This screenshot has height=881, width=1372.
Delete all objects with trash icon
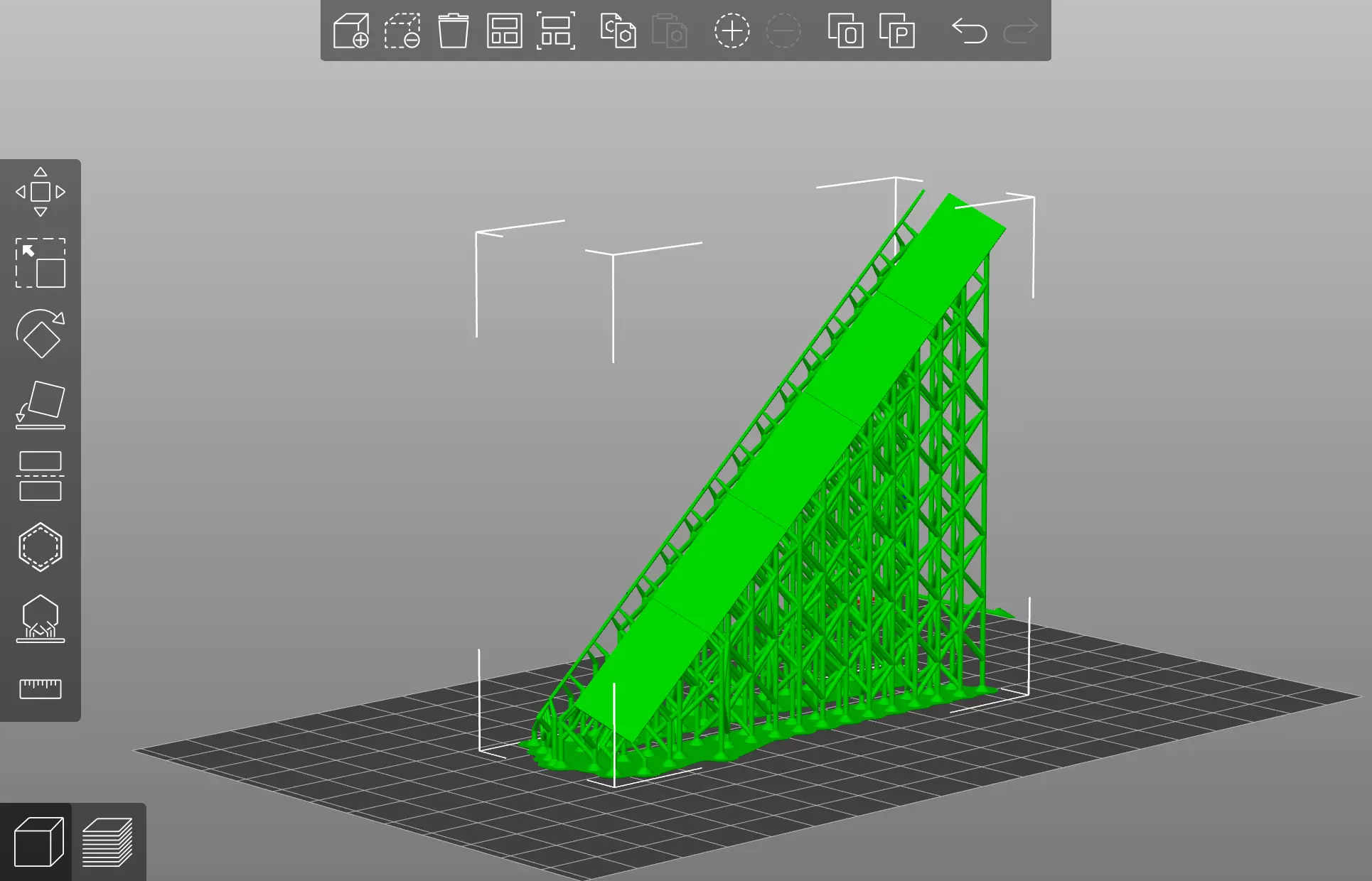(454, 31)
